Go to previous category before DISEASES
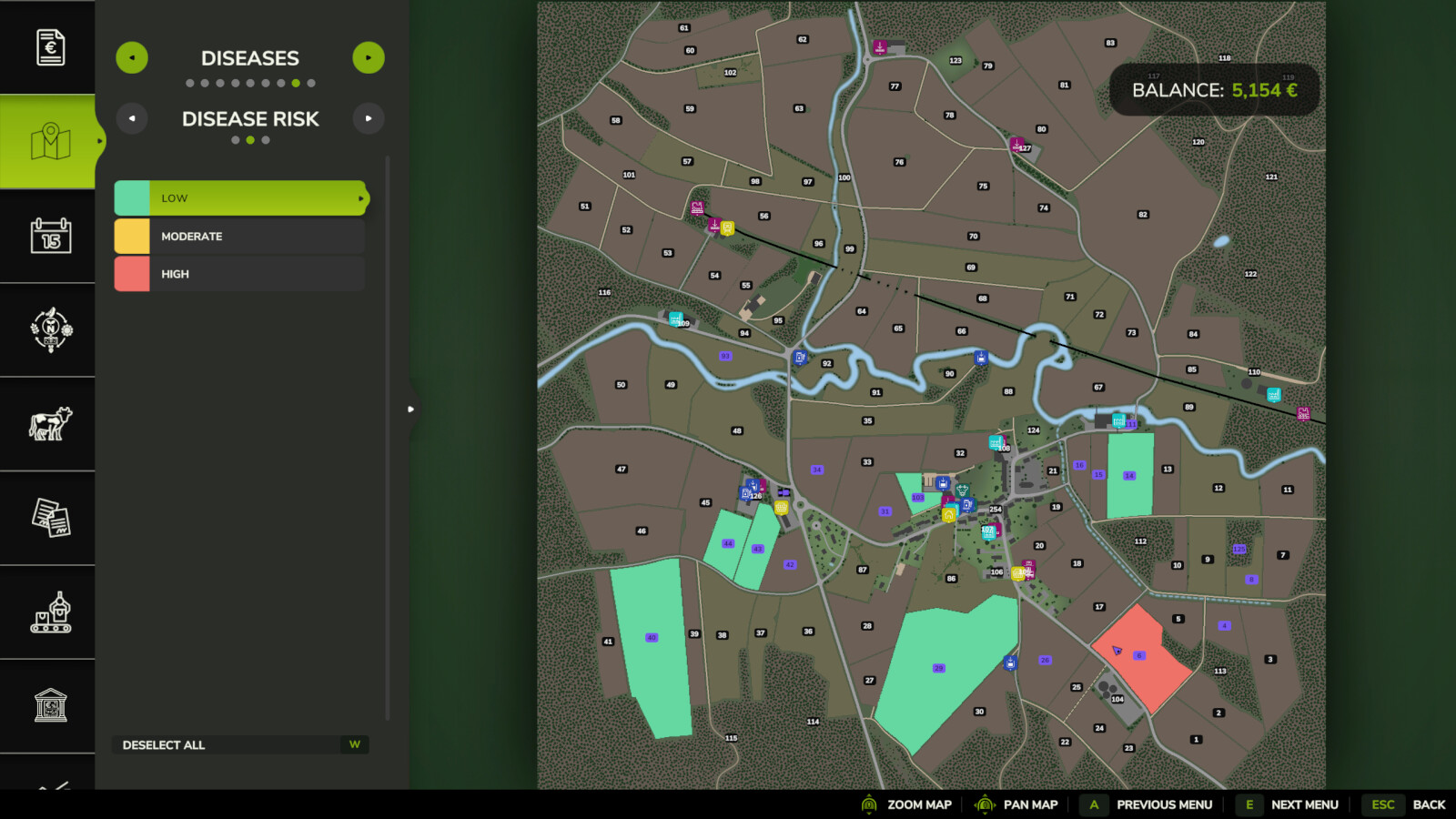The image size is (1456, 819). 132,58
